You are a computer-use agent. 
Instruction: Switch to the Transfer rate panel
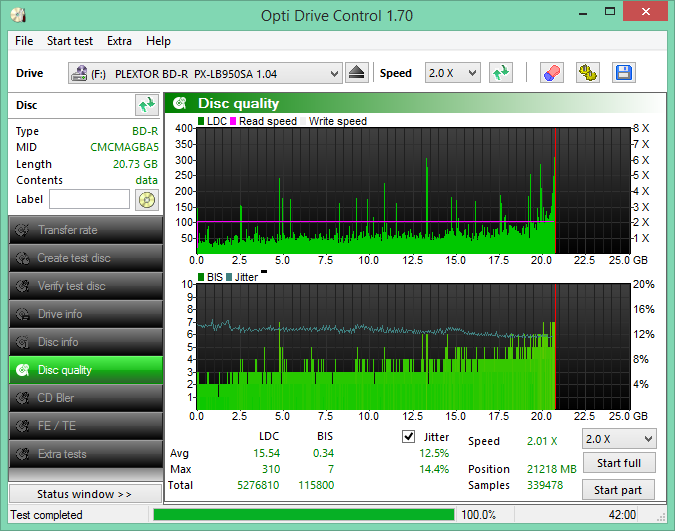tap(86, 230)
